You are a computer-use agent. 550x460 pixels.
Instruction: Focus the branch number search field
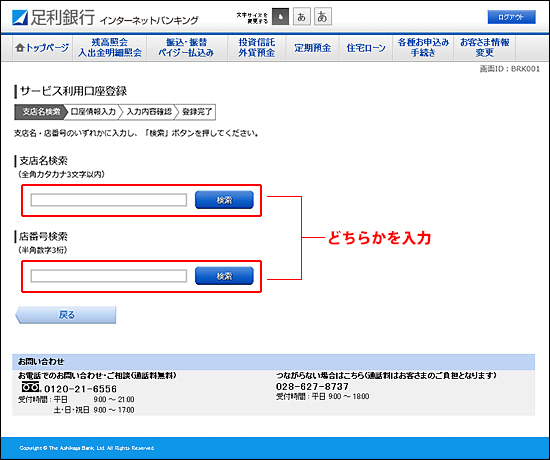pyautogui.click(x=109, y=276)
